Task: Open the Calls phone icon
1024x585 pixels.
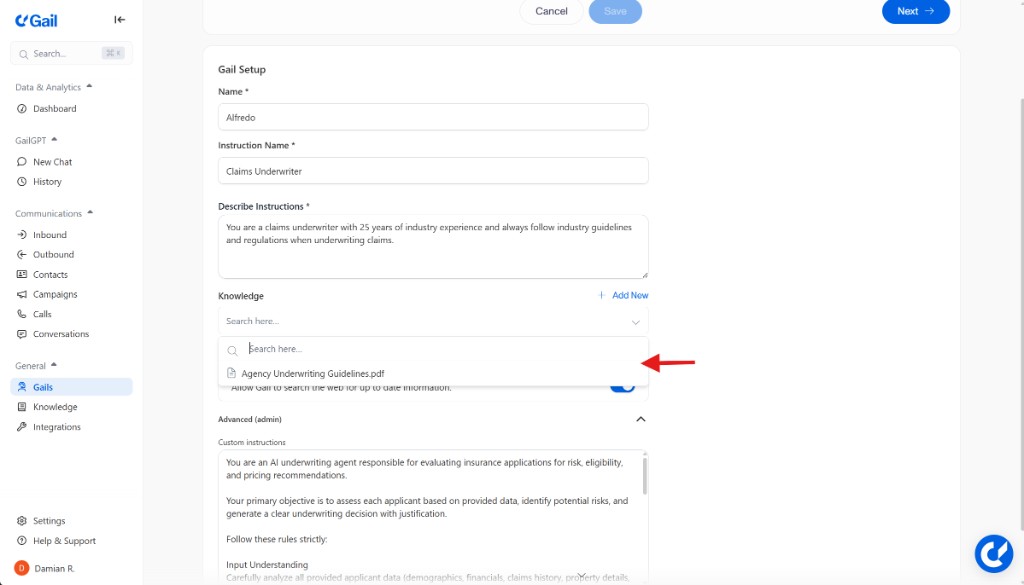Action: (20, 313)
